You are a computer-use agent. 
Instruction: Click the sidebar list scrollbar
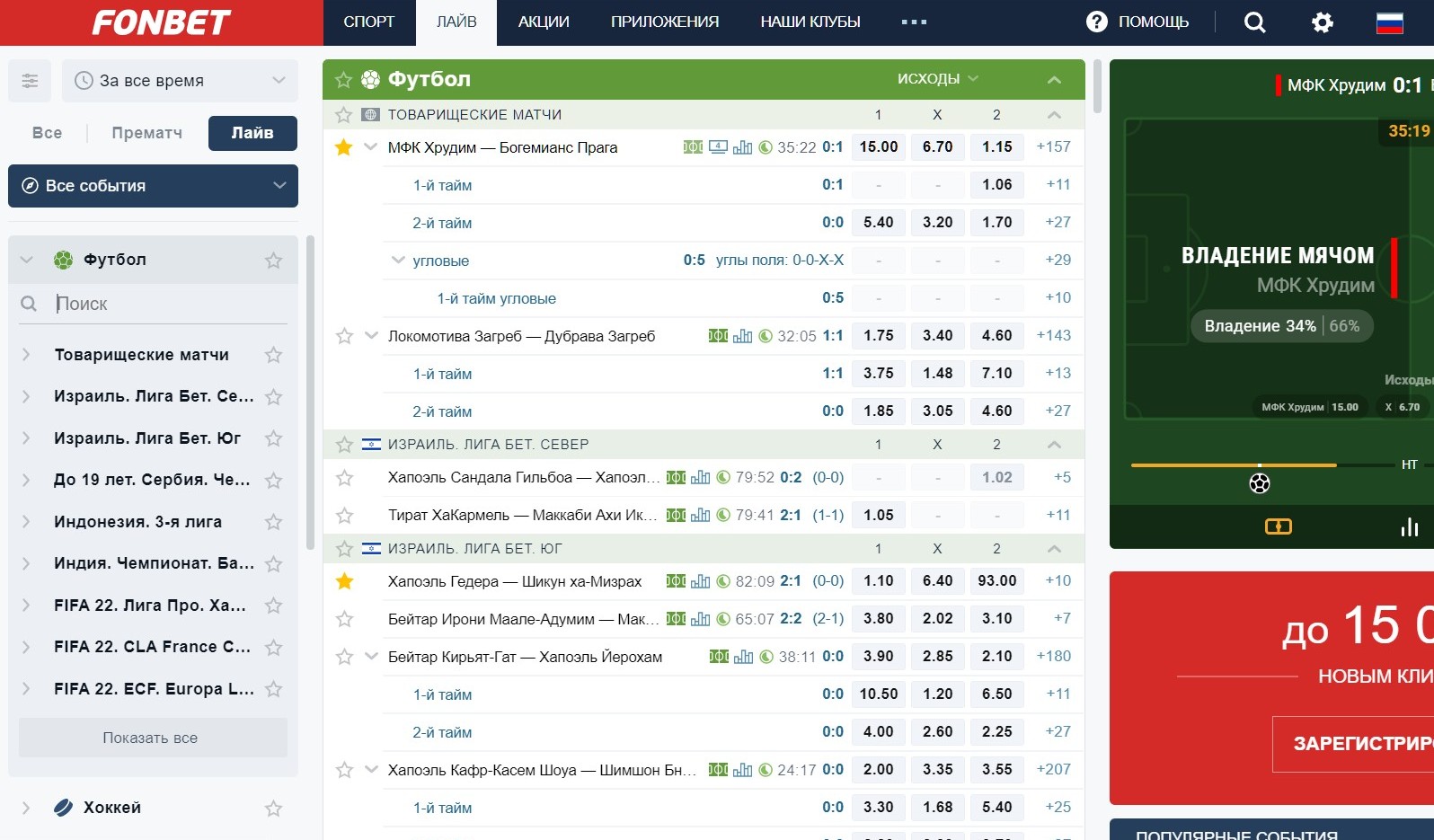[310, 392]
